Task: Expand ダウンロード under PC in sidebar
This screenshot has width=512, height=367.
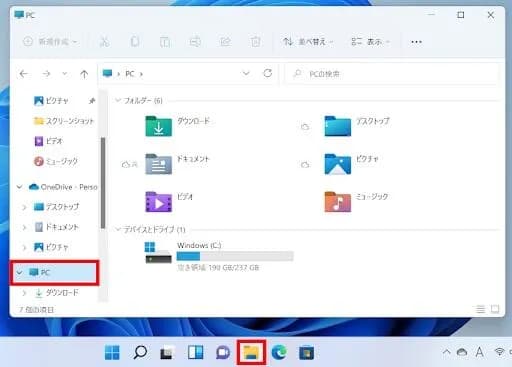Action: click(x=24, y=293)
